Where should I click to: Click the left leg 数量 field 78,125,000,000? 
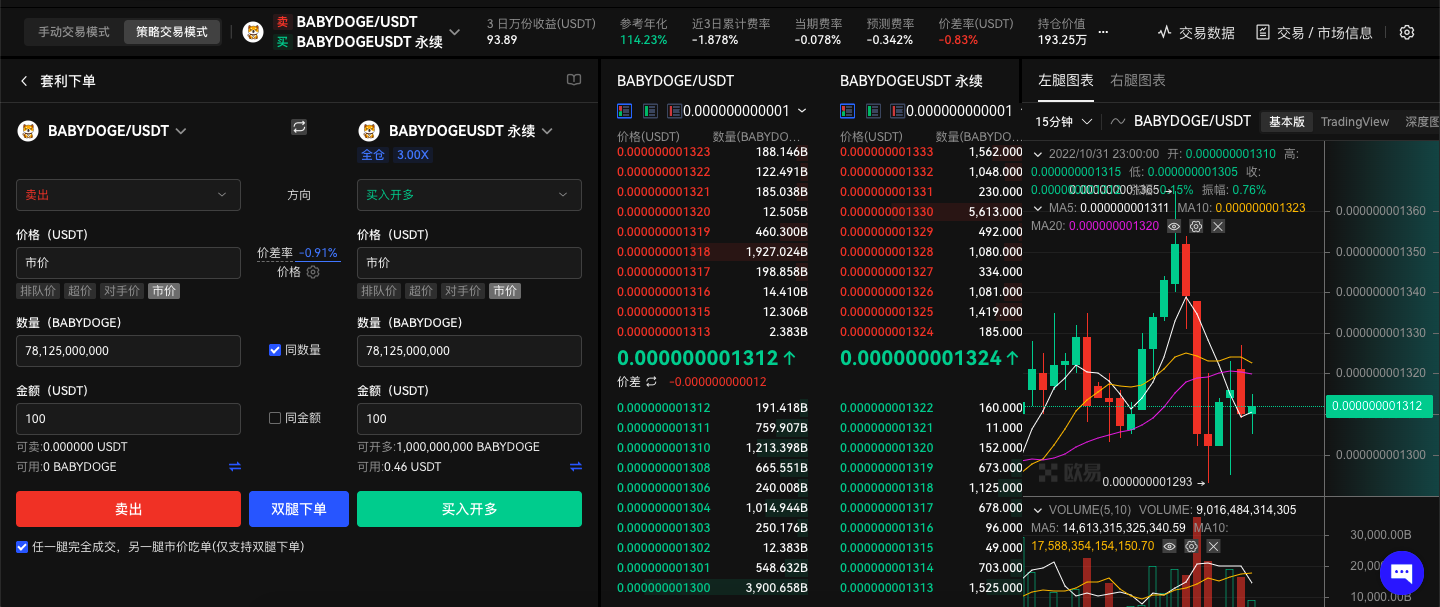[128, 351]
